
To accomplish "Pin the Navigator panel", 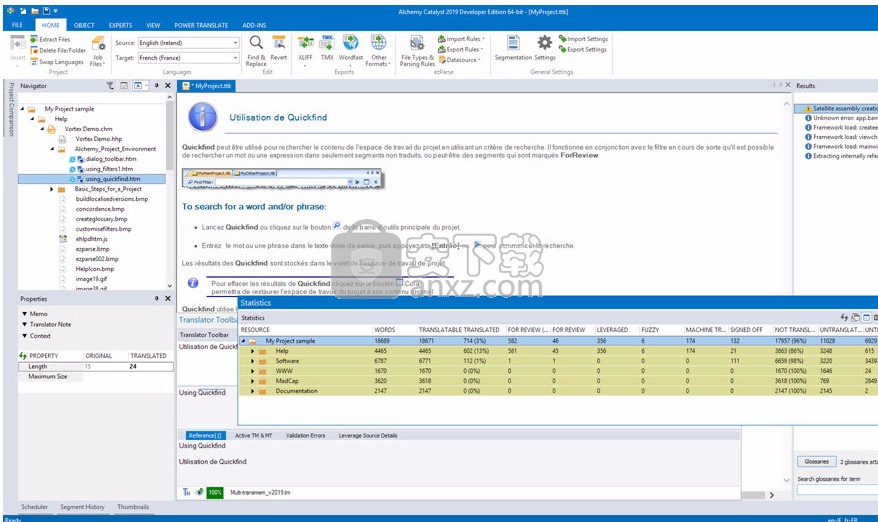I will [157, 86].
